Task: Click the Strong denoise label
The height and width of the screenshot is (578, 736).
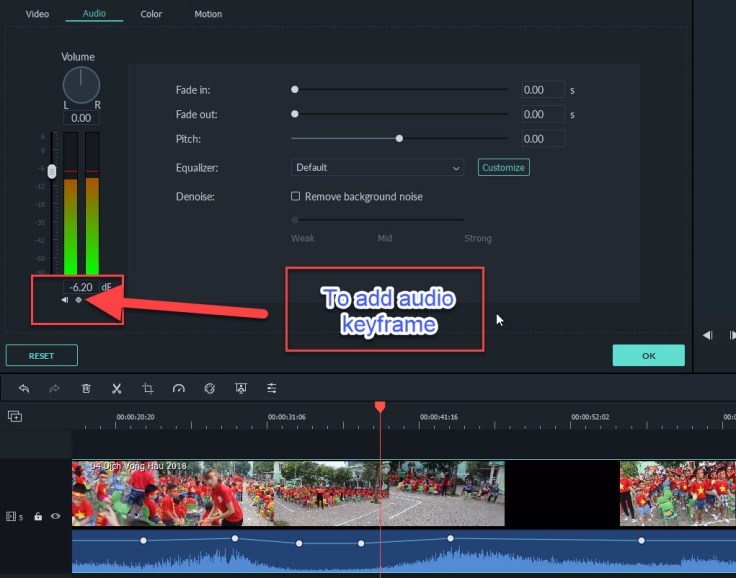Action: coord(477,238)
